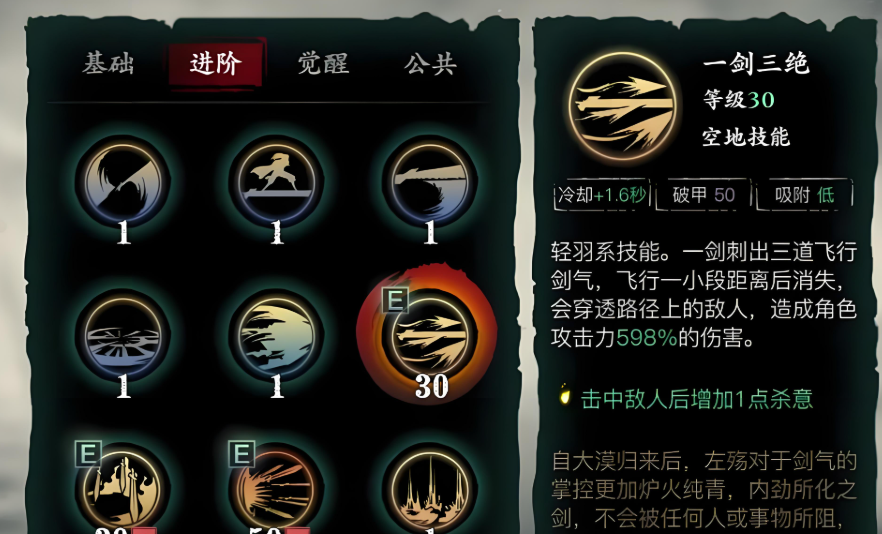Click the E badge on flame pillars skill
882x534 pixels.
click(88, 454)
